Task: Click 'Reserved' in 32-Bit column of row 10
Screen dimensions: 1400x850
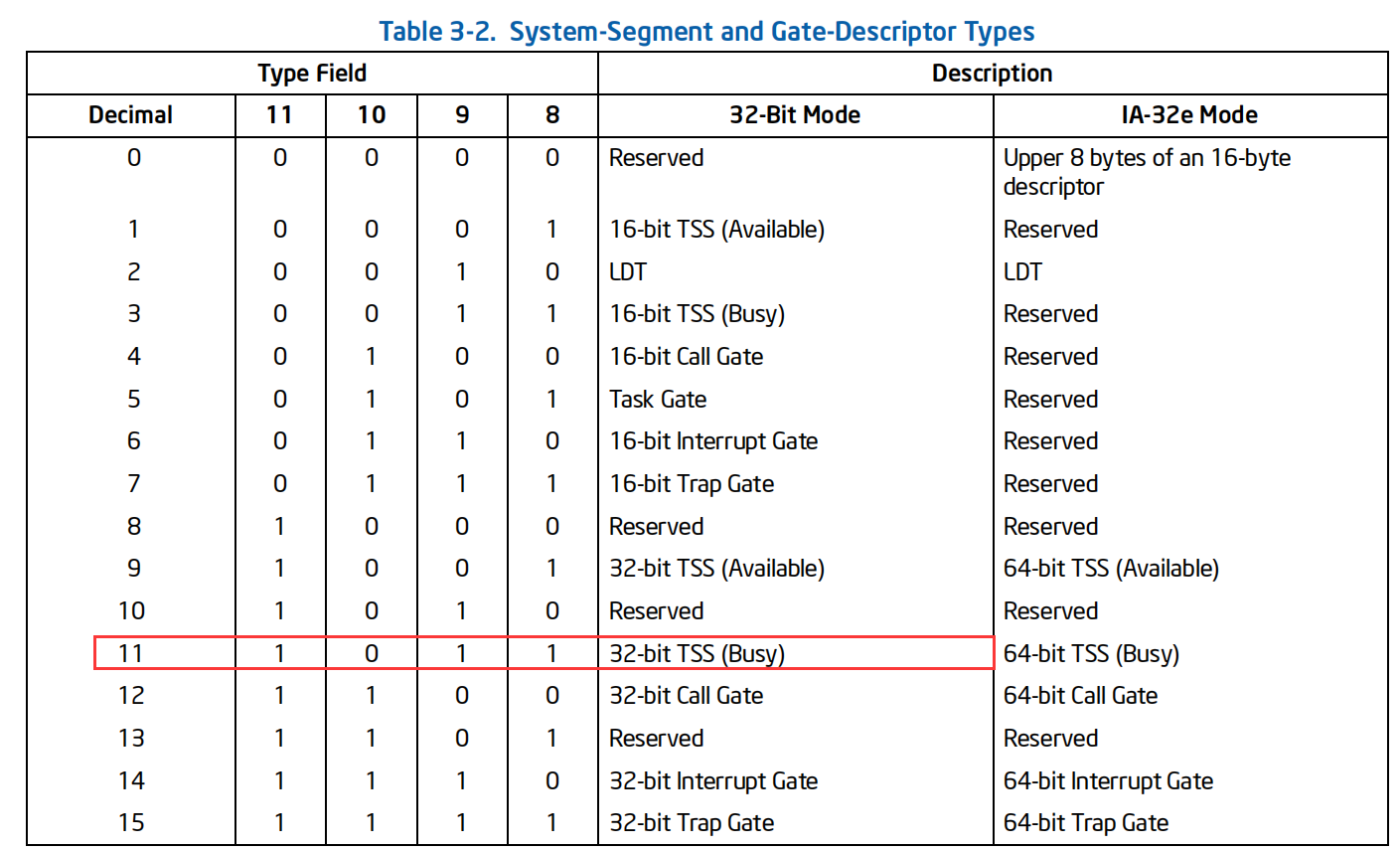Action: click(656, 611)
